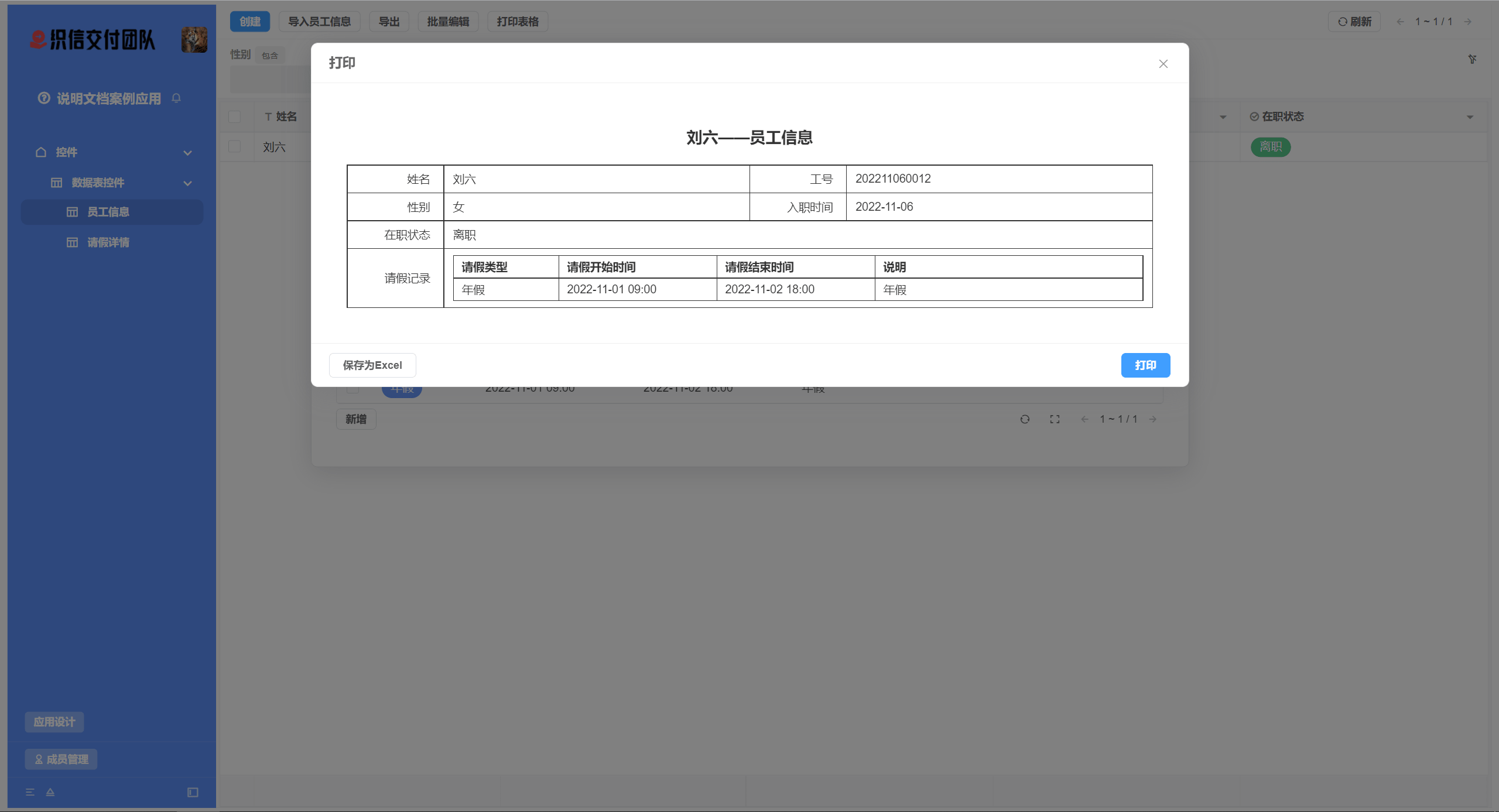
Task: Click the refresh icon in the leave records table
Action: pyautogui.click(x=1025, y=419)
